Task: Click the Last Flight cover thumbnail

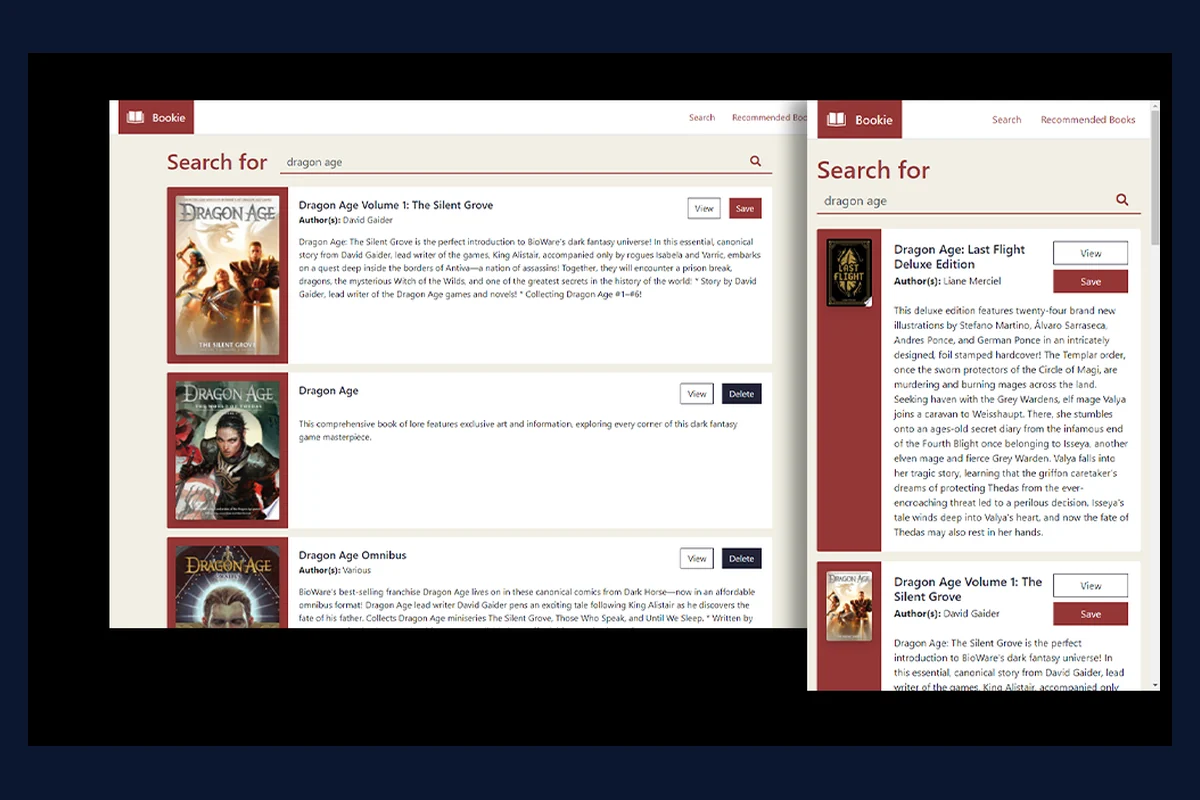Action: click(x=849, y=272)
